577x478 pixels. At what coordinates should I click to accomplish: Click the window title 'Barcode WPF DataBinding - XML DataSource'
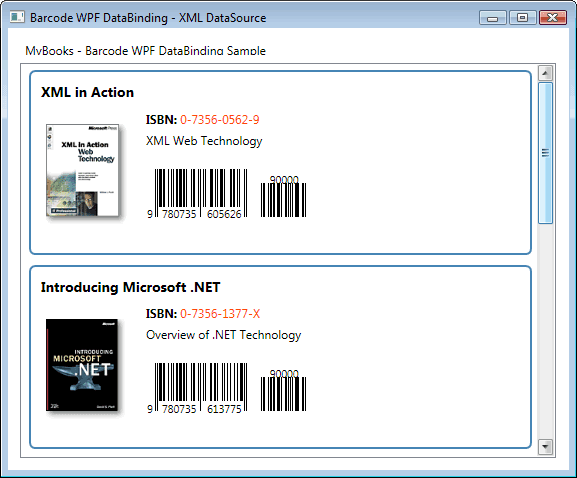tap(148, 18)
